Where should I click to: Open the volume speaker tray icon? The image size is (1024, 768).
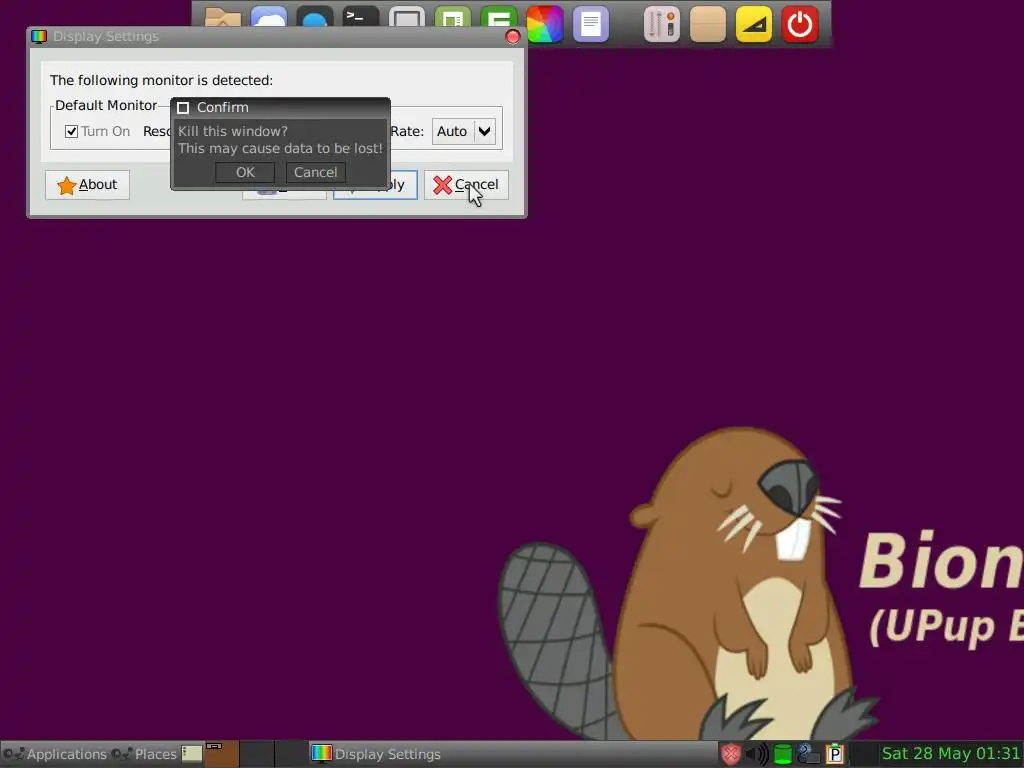[756, 754]
